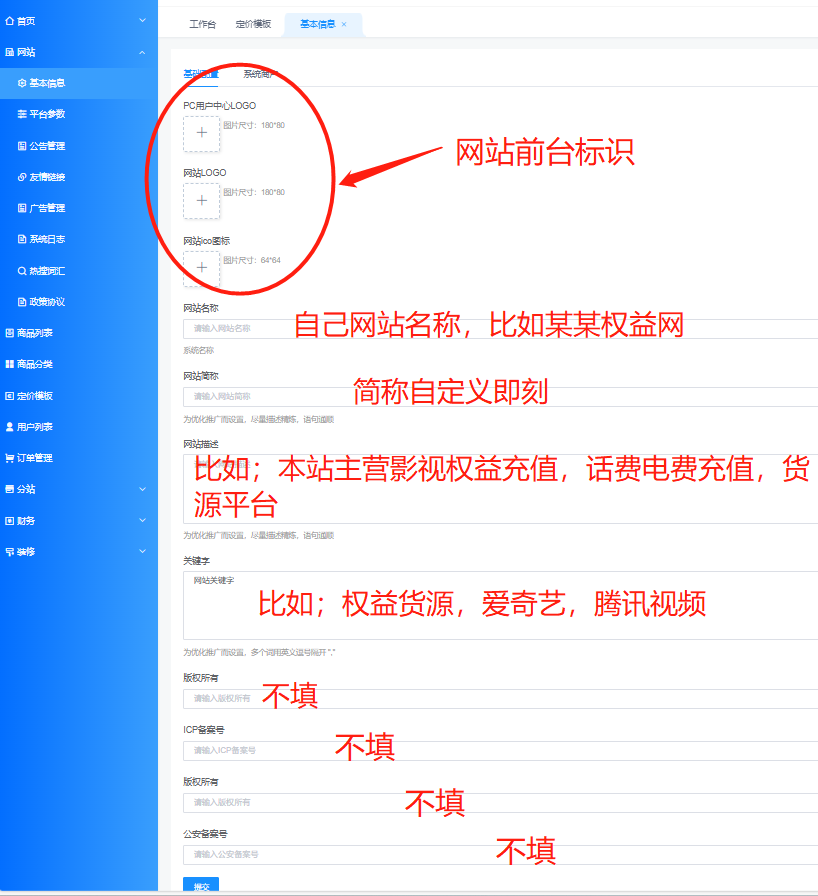Screen dimensions: 818x896
Task: Open 政策协议 sidebar entry
Action: tap(47, 302)
